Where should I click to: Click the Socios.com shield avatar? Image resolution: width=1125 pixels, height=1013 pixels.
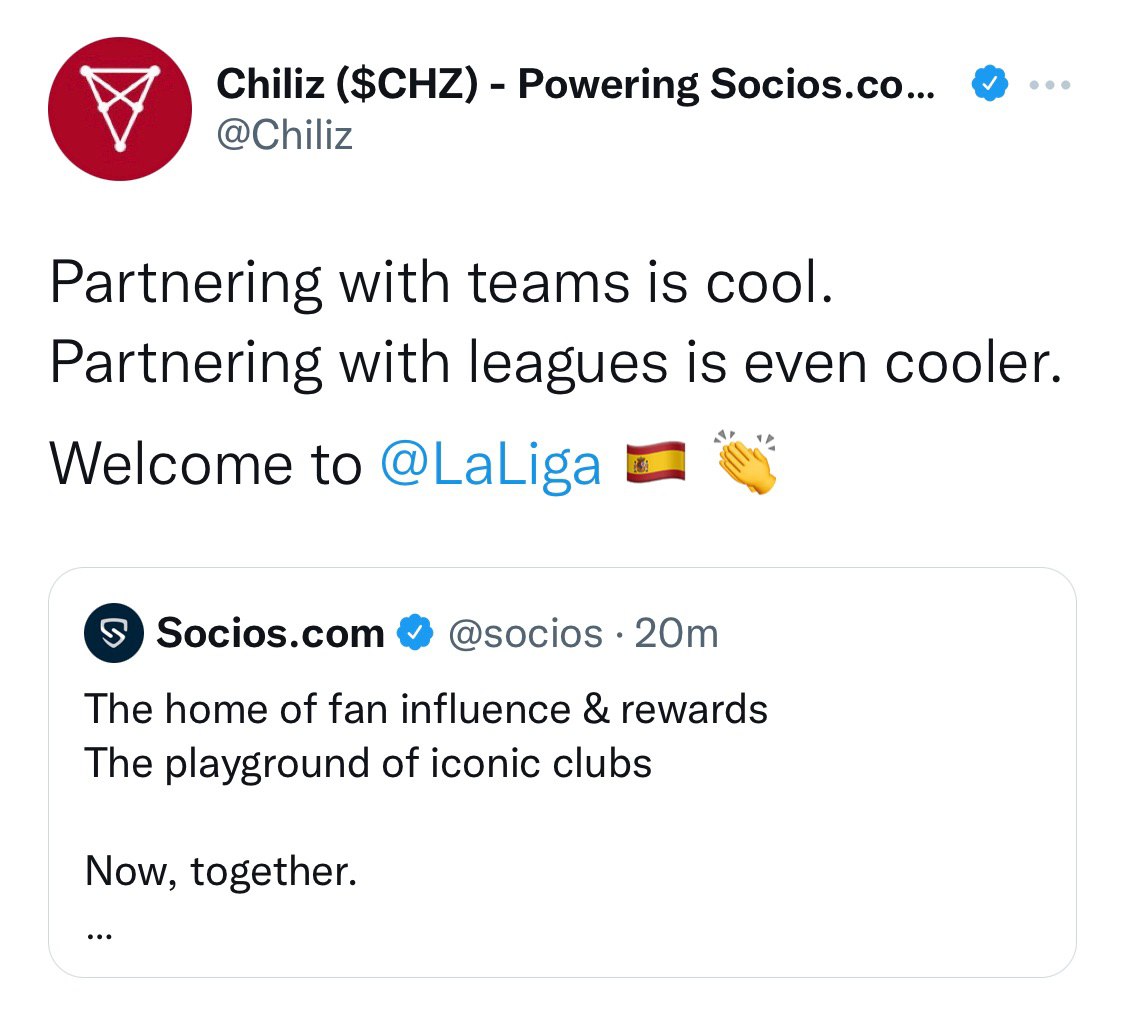click(x=115, y=633)
